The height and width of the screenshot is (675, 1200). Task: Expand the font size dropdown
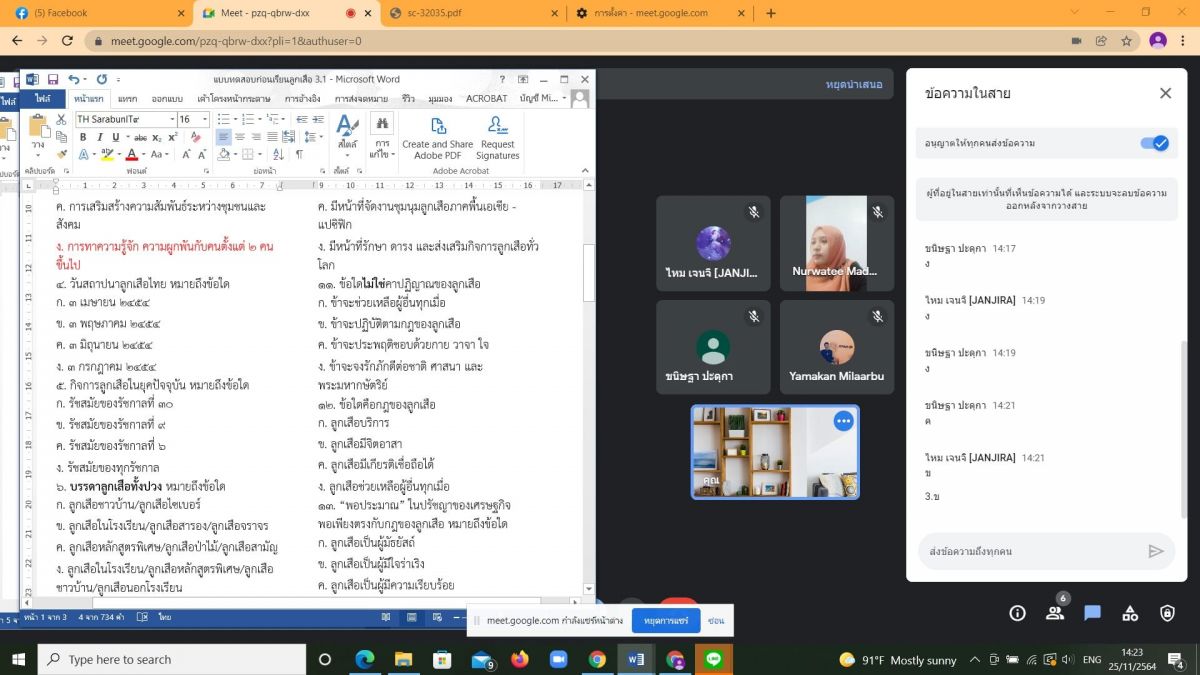point(205,119)
